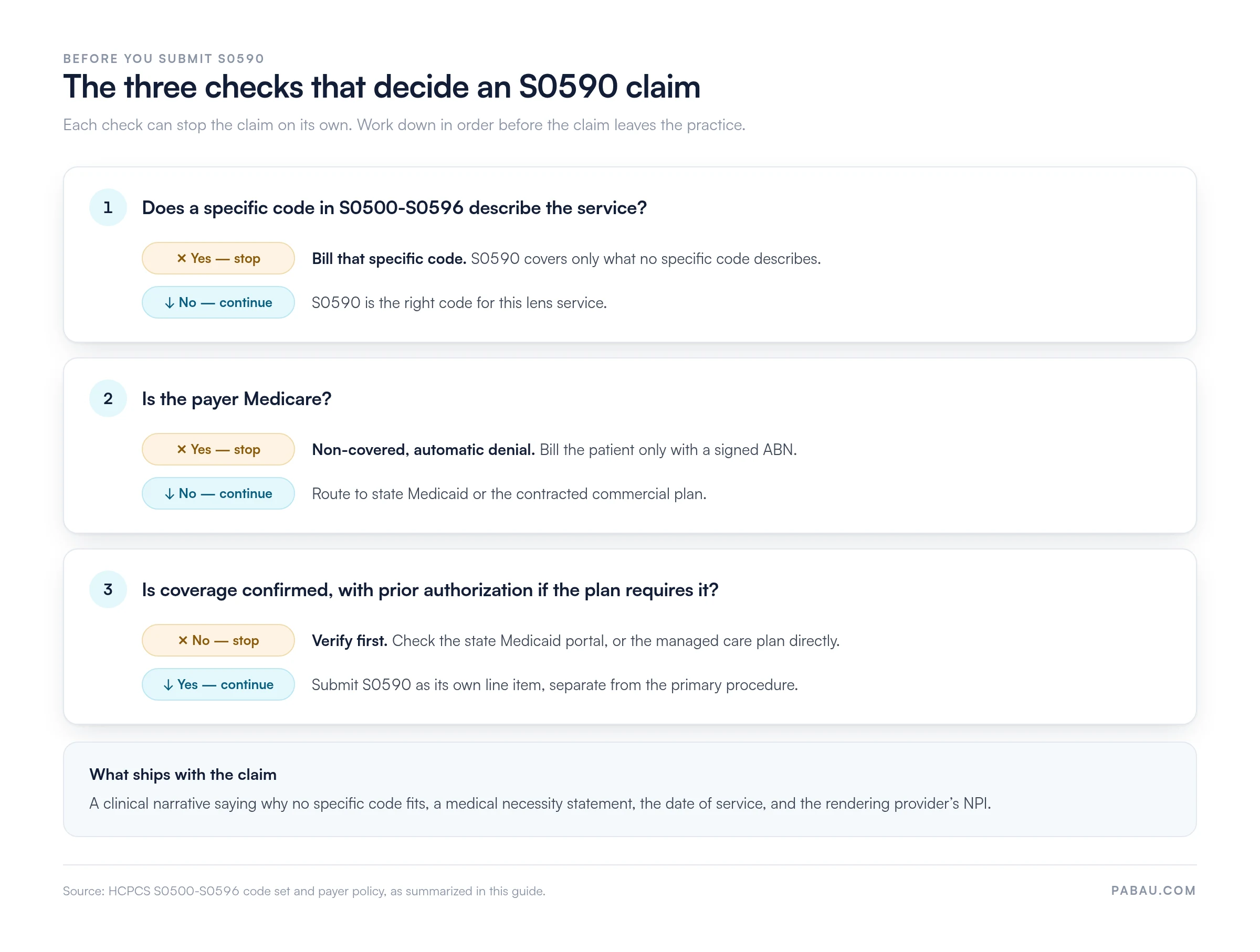
Task: Click the 'Yes — continue' pill under check 3
Action: click(x=218, y=684)
